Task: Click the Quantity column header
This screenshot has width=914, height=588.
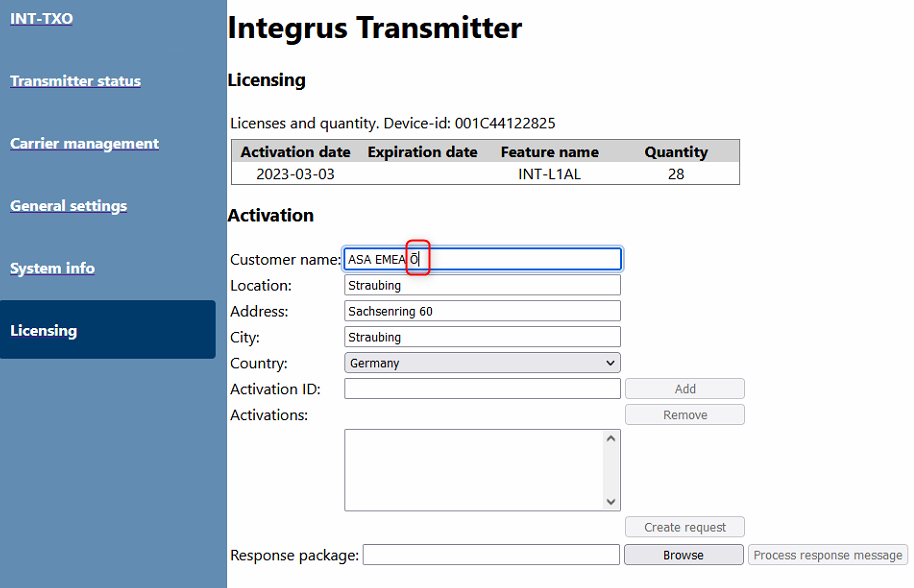Action: (676, 152)
